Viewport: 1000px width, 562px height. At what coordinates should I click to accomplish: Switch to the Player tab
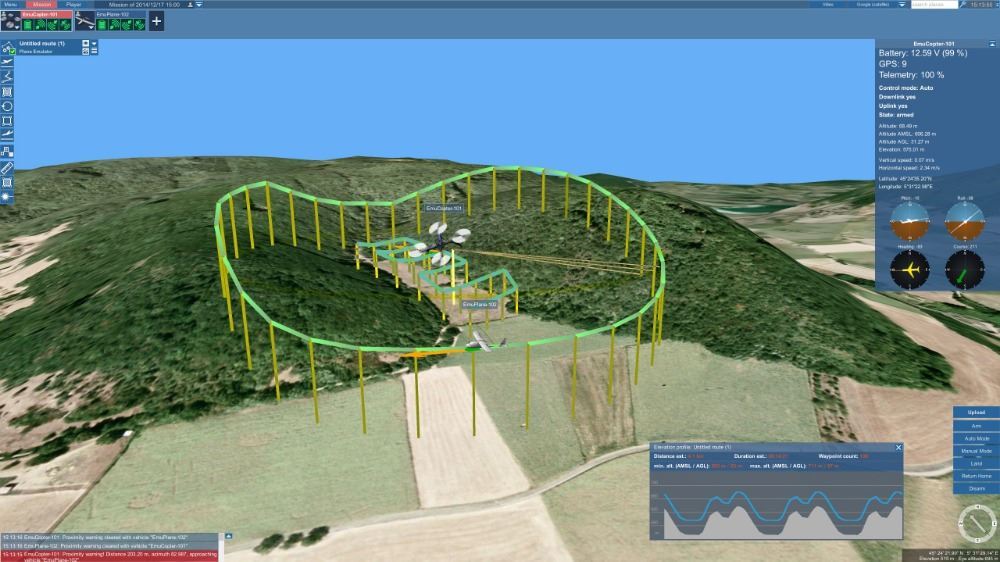[x=74, y=5]
